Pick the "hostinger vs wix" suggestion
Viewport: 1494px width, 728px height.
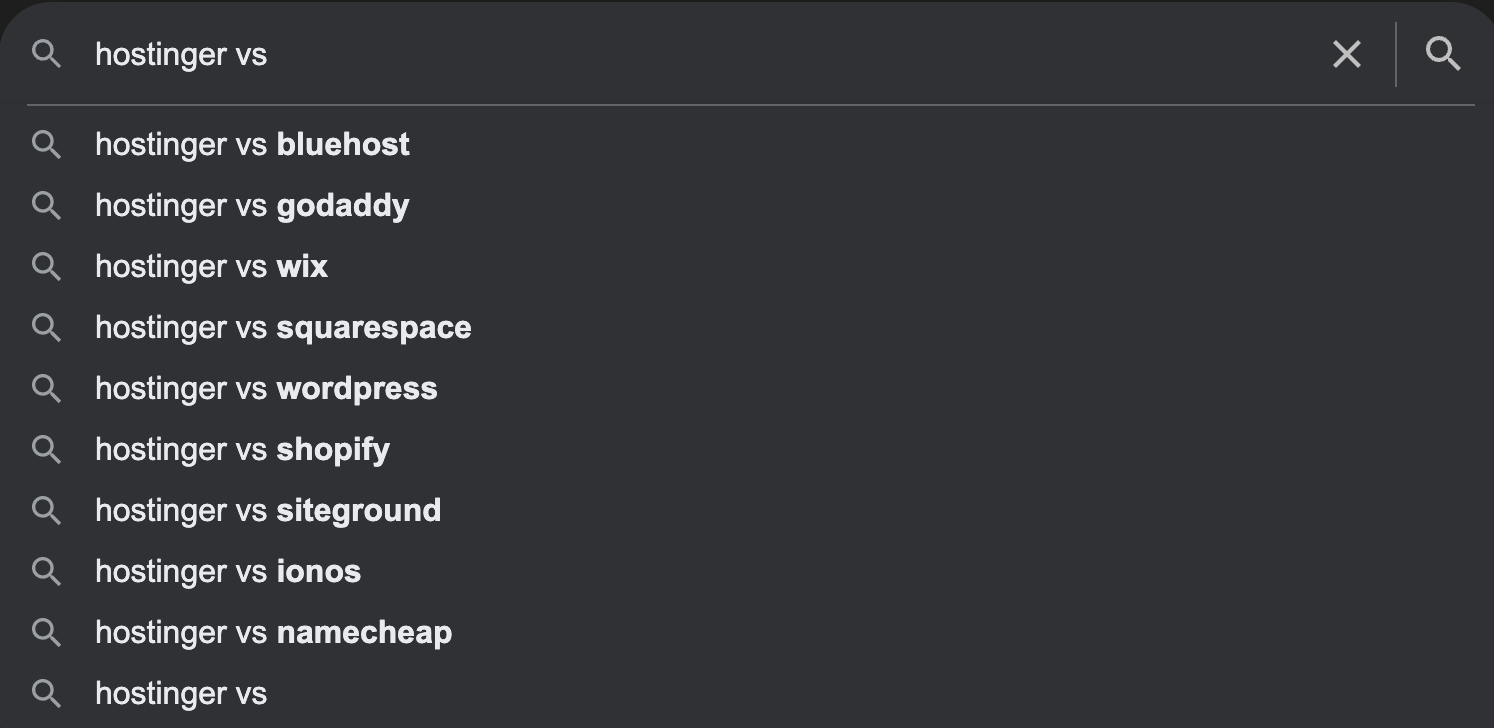point(211,267)
